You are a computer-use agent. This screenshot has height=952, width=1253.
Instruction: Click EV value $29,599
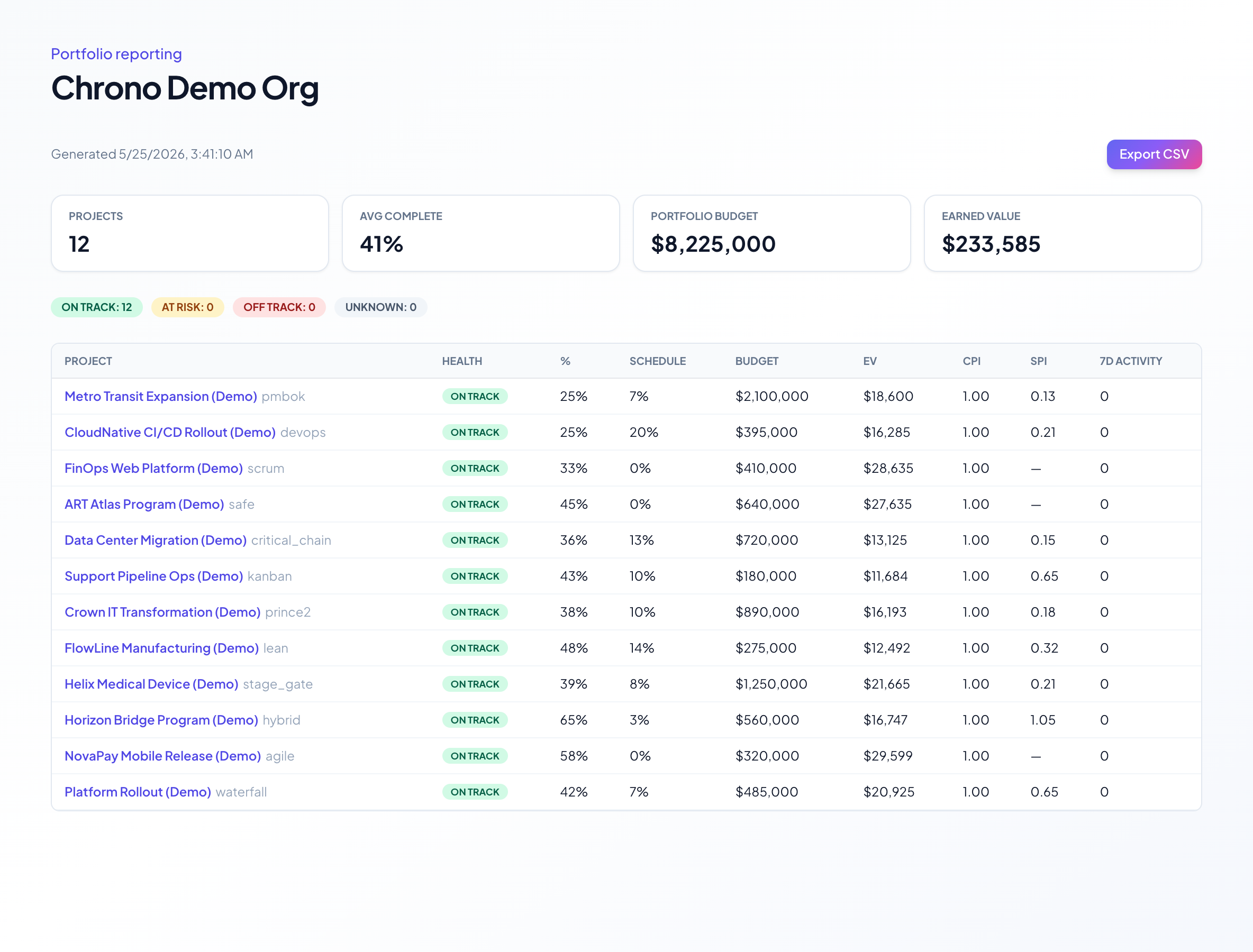tap(888, 756)
